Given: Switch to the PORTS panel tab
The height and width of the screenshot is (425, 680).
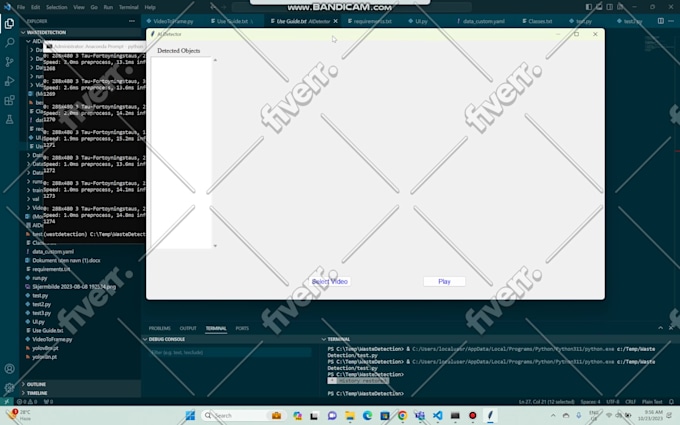Looking at the screenshot, I should click(x=242, y=328).
